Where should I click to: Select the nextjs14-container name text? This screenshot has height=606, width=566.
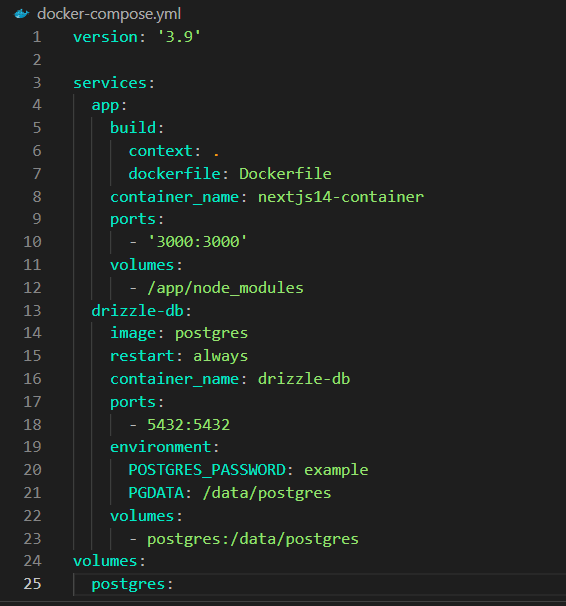341,197
